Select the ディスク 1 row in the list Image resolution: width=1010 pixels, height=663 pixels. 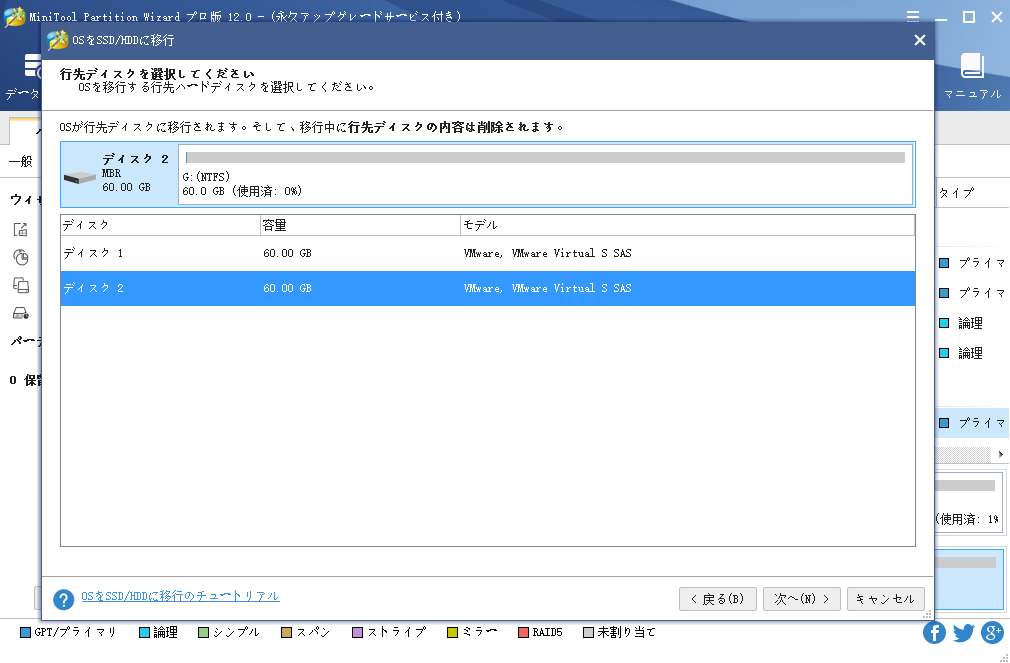click(488, 253)
